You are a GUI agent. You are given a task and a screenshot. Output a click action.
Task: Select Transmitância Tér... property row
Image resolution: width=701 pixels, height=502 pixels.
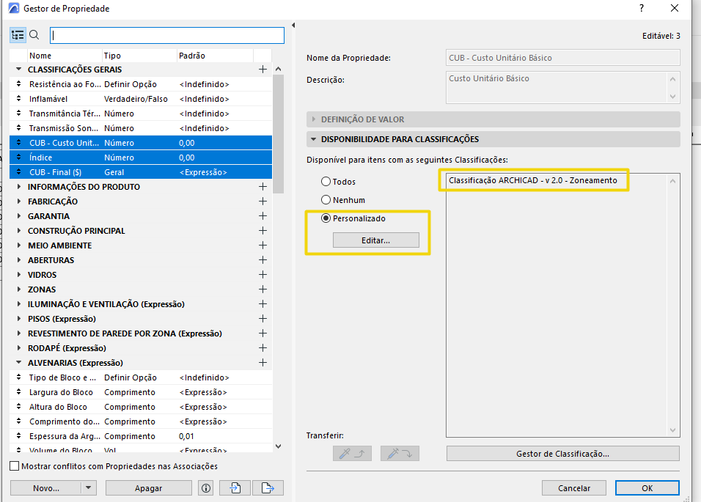(x=141, y=114)
